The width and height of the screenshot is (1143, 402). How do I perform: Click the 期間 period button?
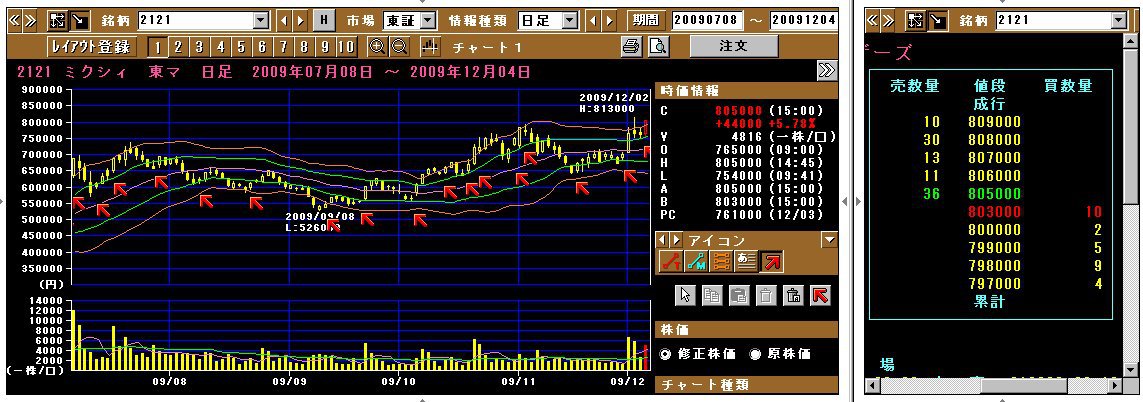[647, 20]
